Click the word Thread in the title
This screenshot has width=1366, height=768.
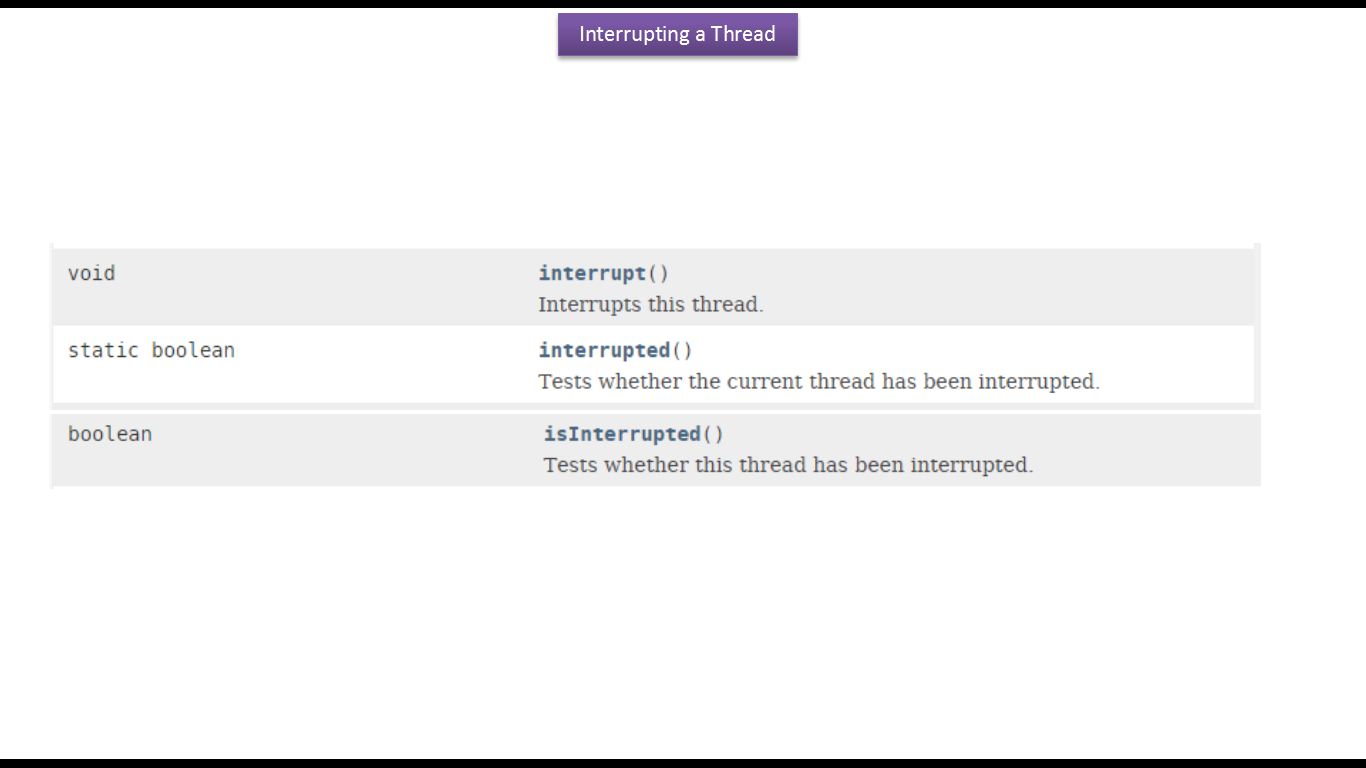click(x=743, y=34)
